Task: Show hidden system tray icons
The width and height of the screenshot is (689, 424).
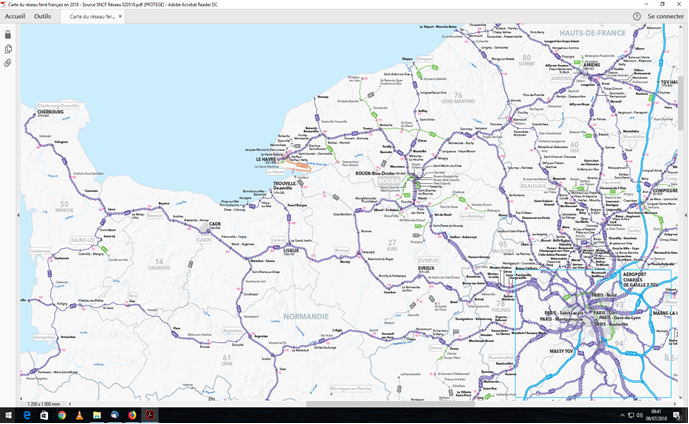Action: pos(622,415)
